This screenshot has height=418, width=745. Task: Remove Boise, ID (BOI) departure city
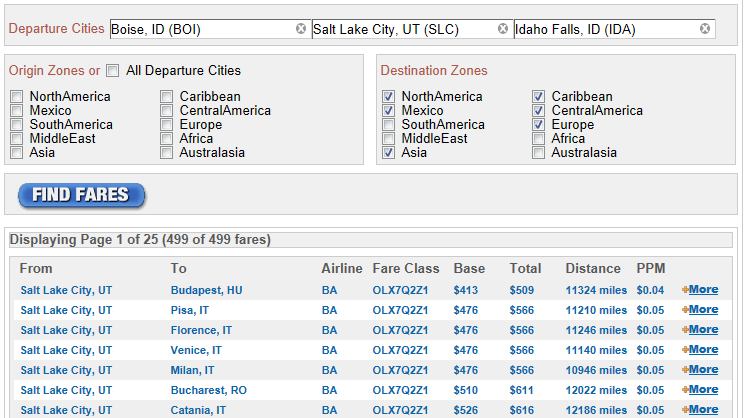coord(301,29)
